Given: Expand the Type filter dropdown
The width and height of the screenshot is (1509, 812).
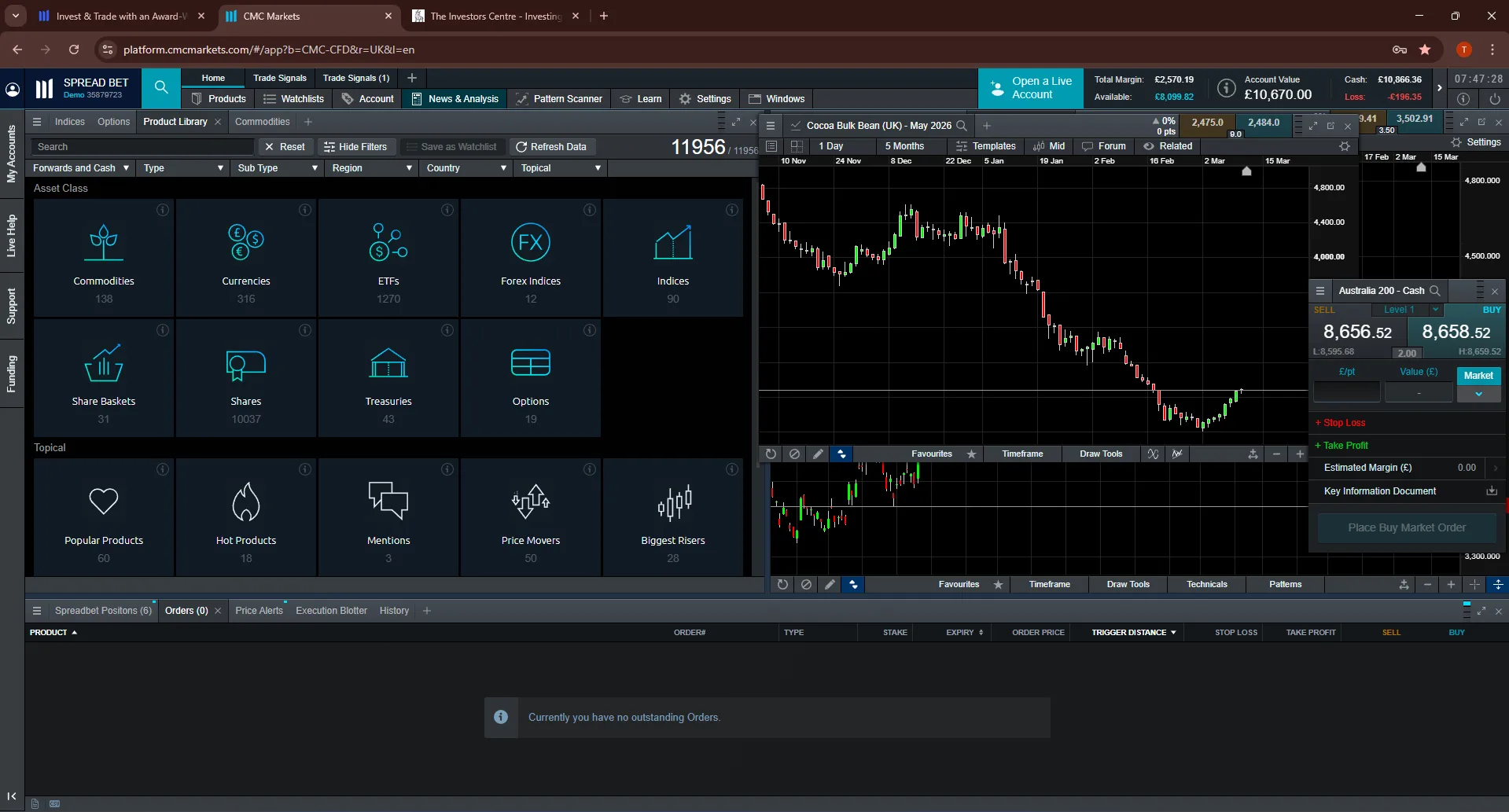Looking at the screenshot, I should (x=183, y=168).
